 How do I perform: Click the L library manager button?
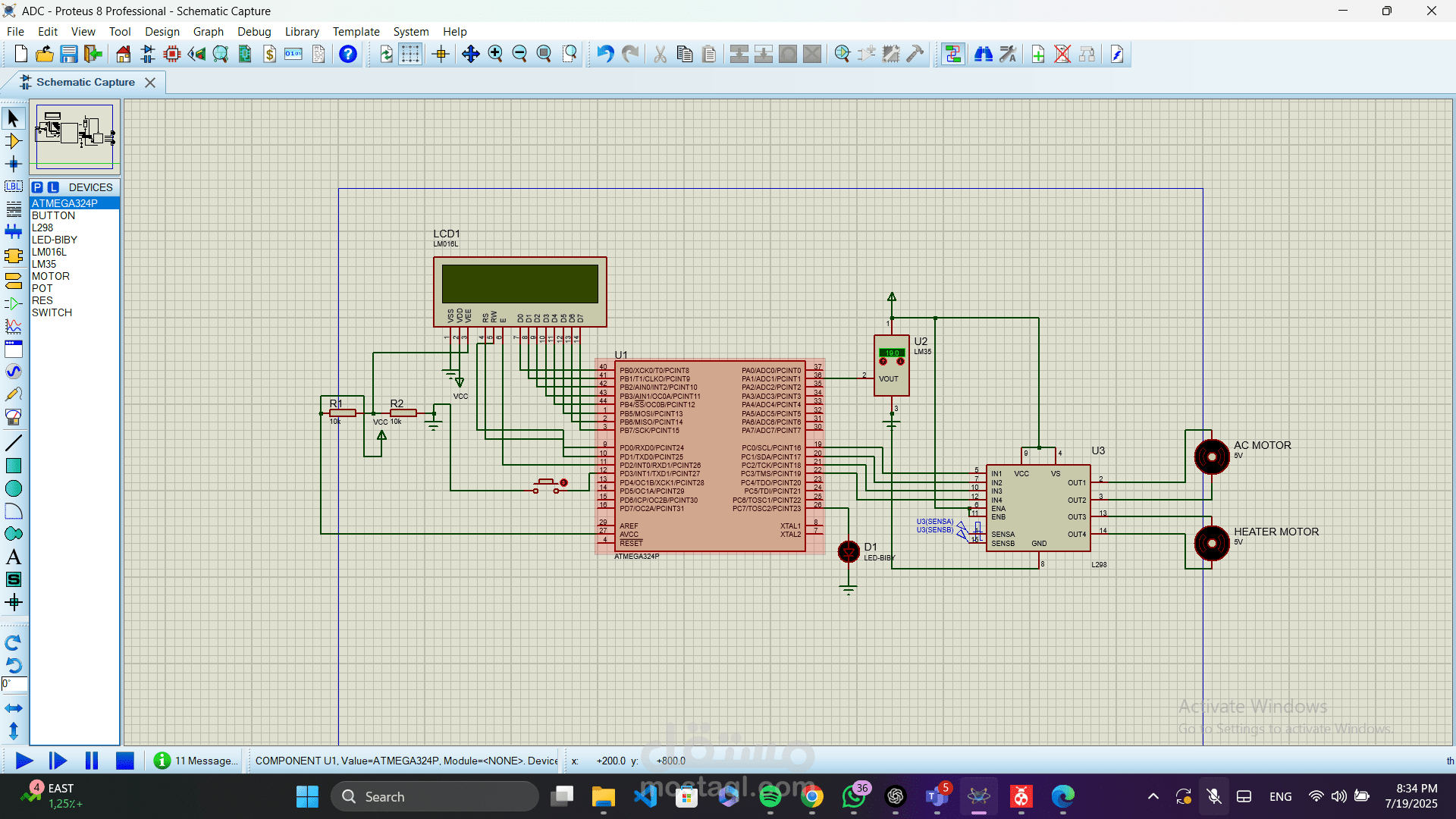53,187
